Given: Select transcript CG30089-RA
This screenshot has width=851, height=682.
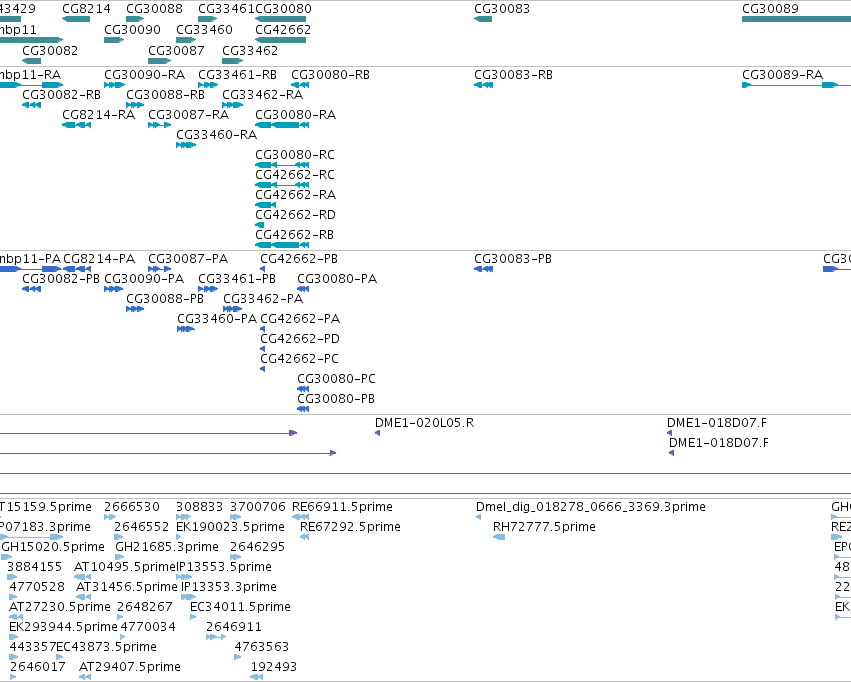Looking at the screenshot, I should 782,74.
